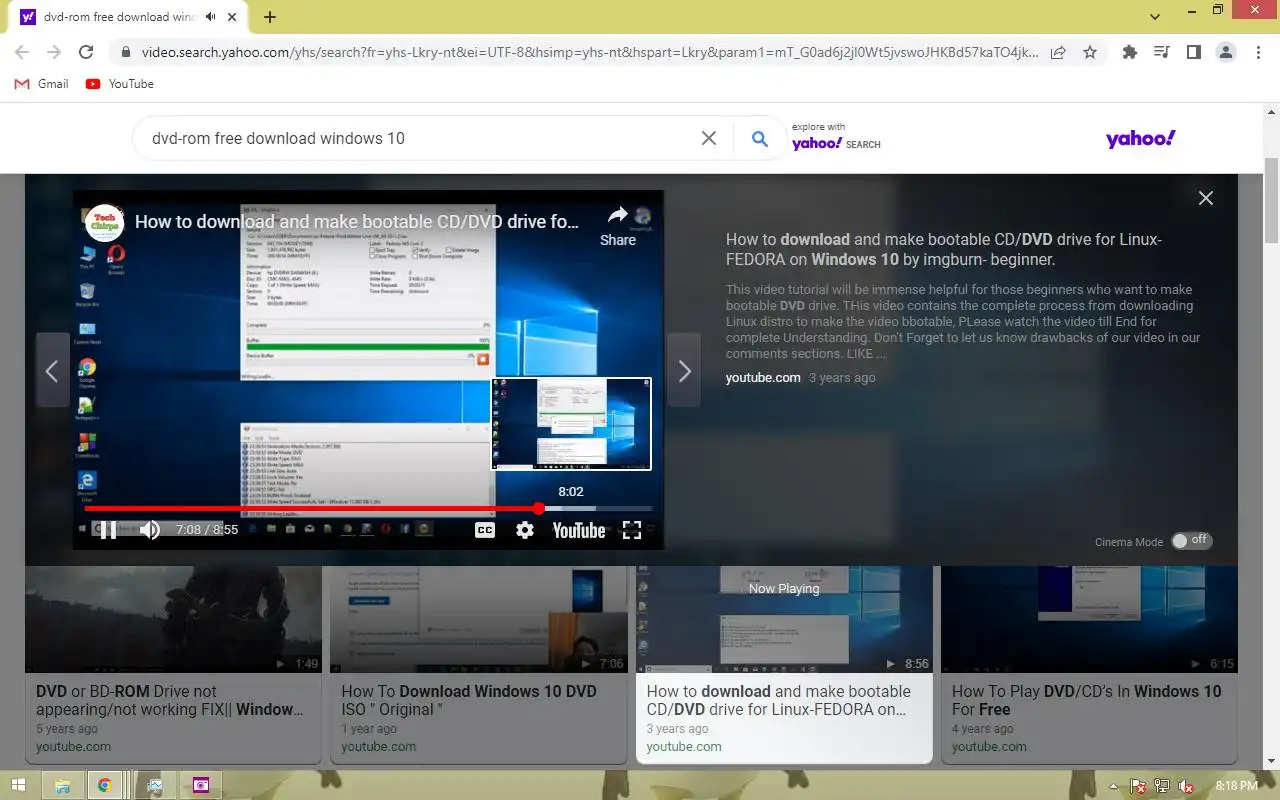Toggle closed captions on the video
The image size is (1280, 800).
(x=485, y=530)
